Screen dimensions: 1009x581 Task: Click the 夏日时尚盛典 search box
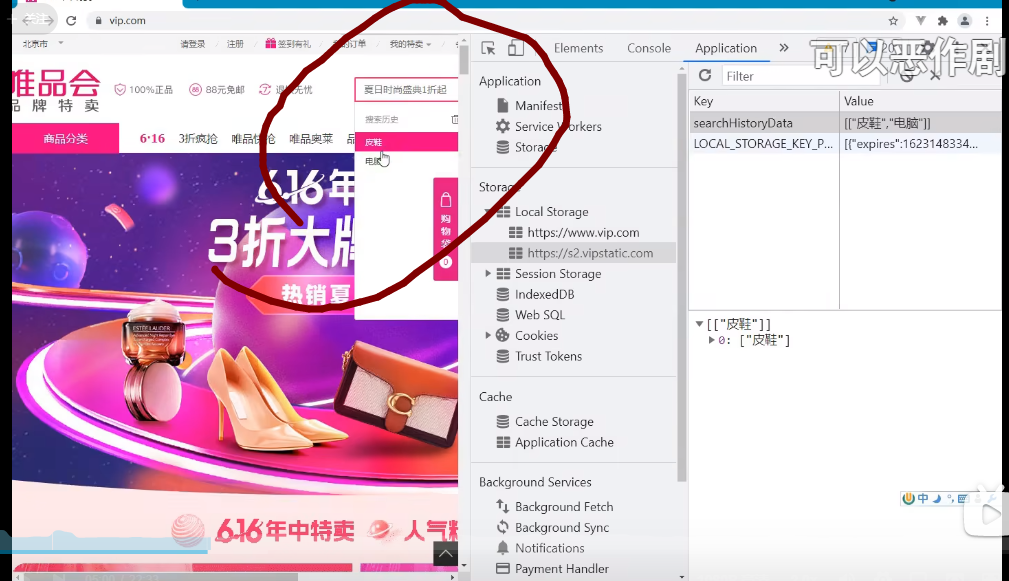(406, 89)
